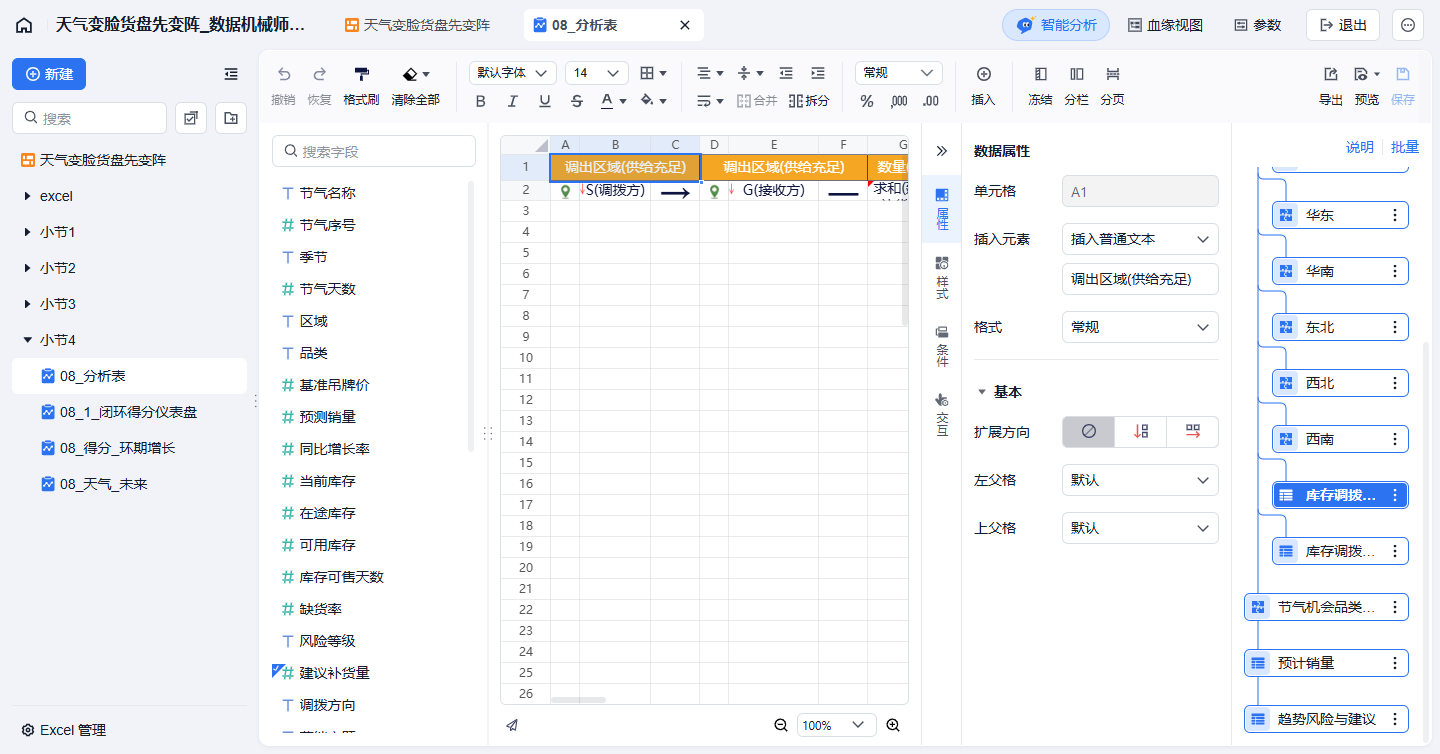Open the 左父格 dropdown
The width and height of the screenshot is (1440, 754).
(x=1140, y=480)
